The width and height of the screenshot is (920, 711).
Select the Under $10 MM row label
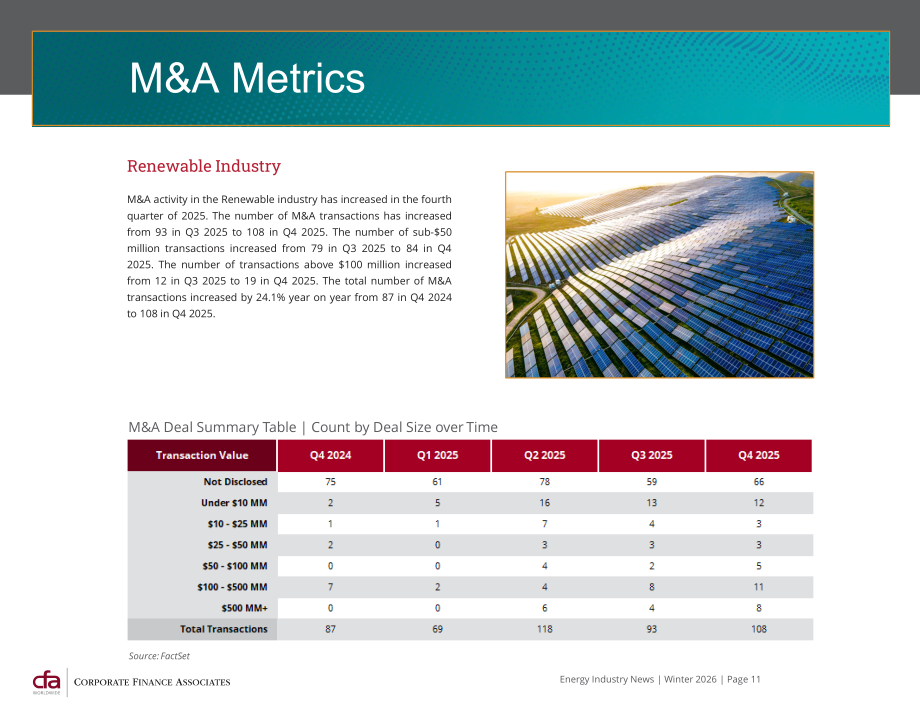[234, 503]
